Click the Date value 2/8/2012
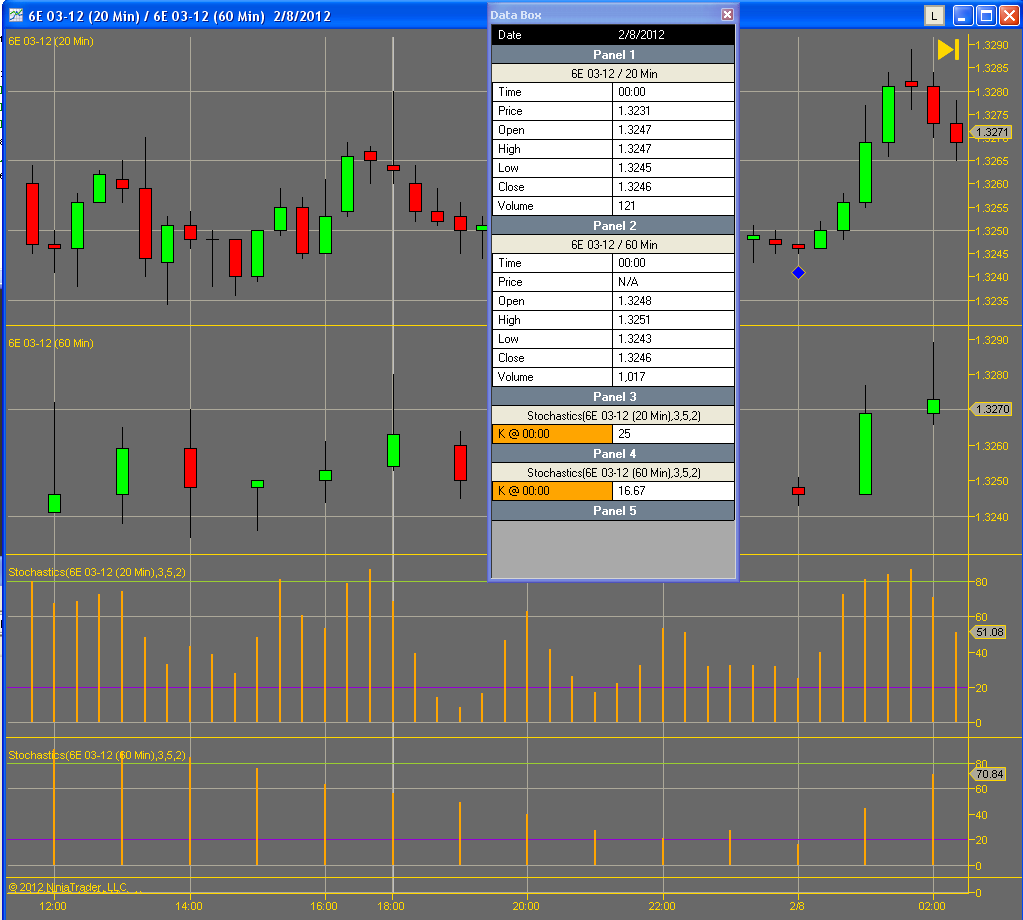The image size is (1023, 920). [x=641, y=35]
